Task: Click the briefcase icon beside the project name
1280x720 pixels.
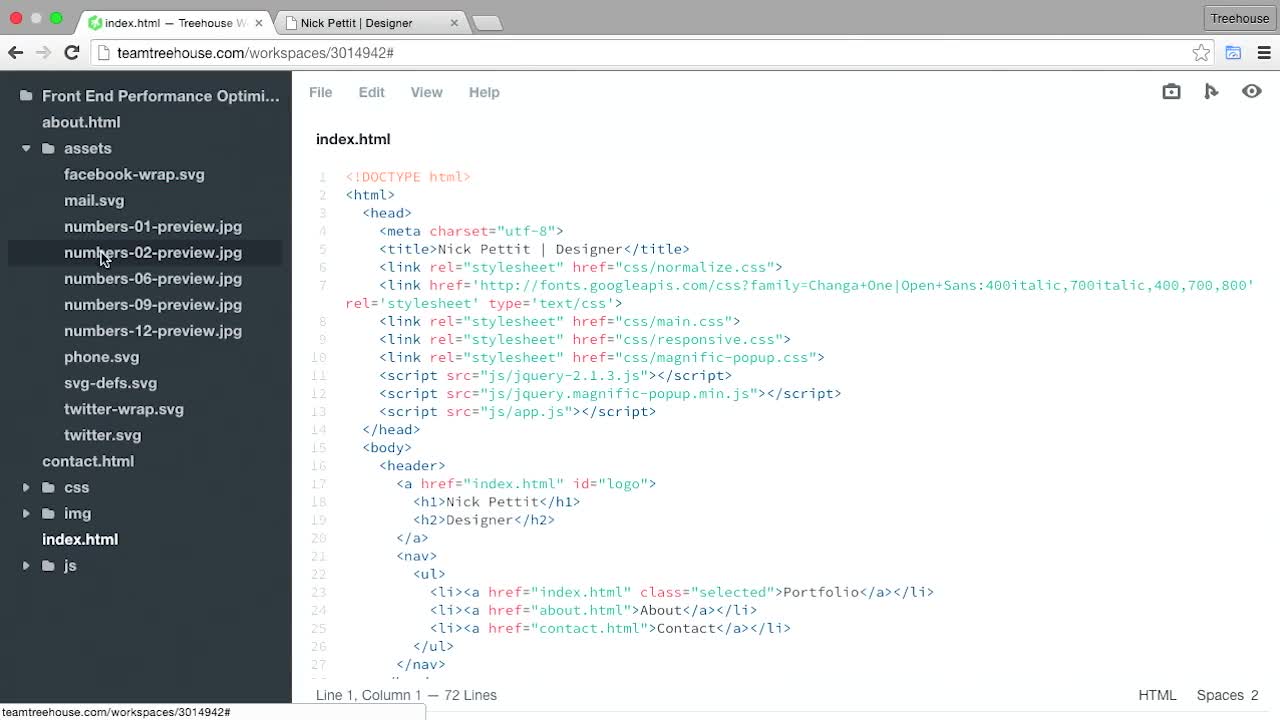Action: pyautogui.click(x=25, y=95)
